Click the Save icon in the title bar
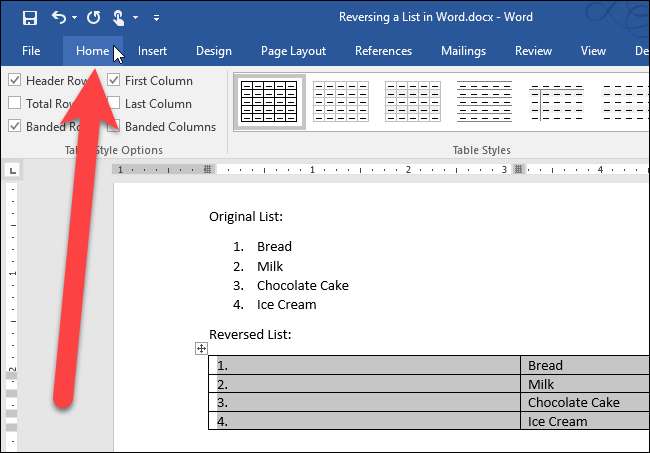The image size is (650, 453). pyautogui.click(x=30, y=17)
